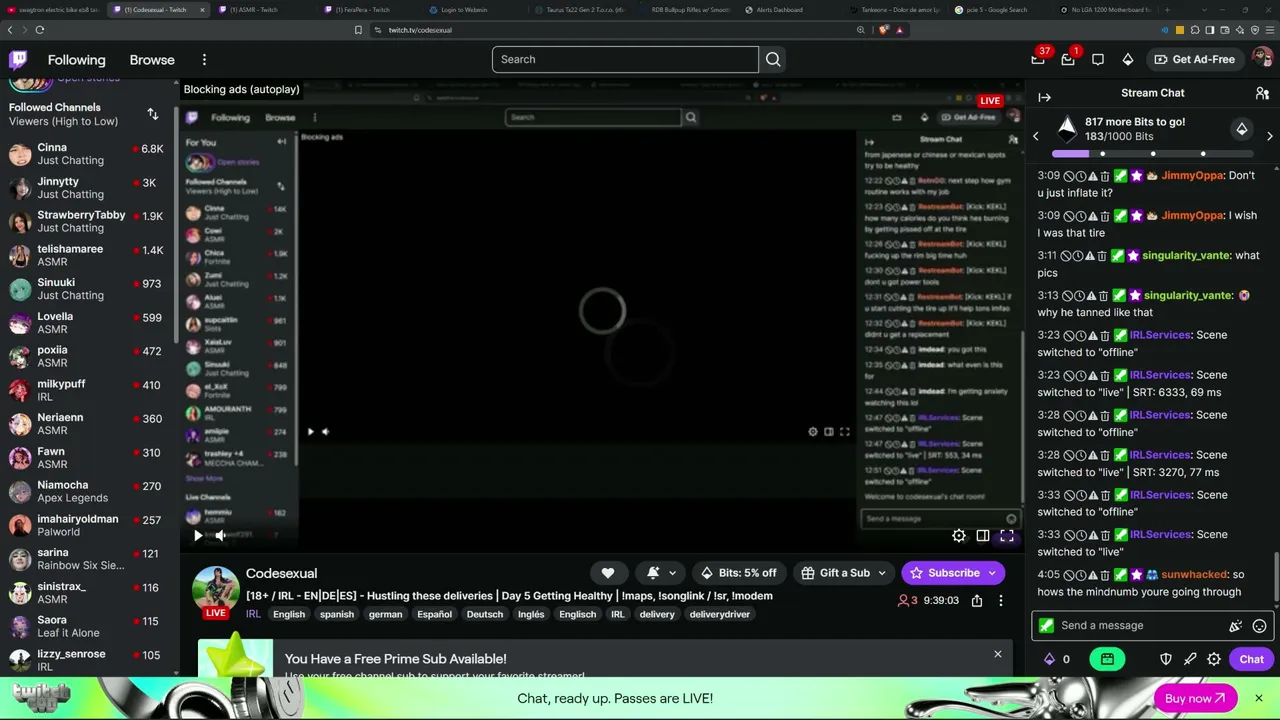Click the singularity_vante username at 3:11

(1186, 255)
